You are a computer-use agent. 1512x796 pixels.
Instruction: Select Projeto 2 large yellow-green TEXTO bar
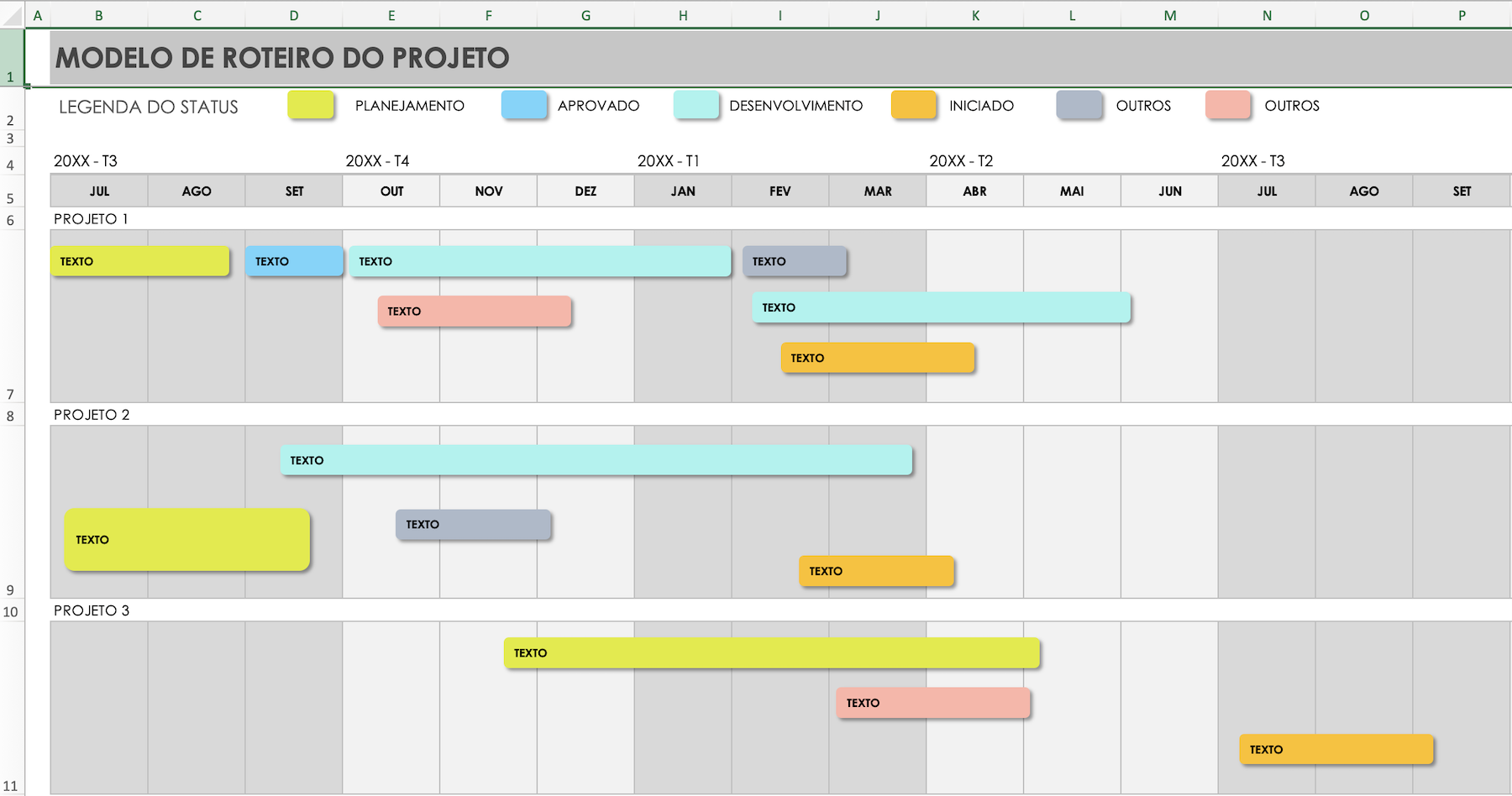(187, 540)
